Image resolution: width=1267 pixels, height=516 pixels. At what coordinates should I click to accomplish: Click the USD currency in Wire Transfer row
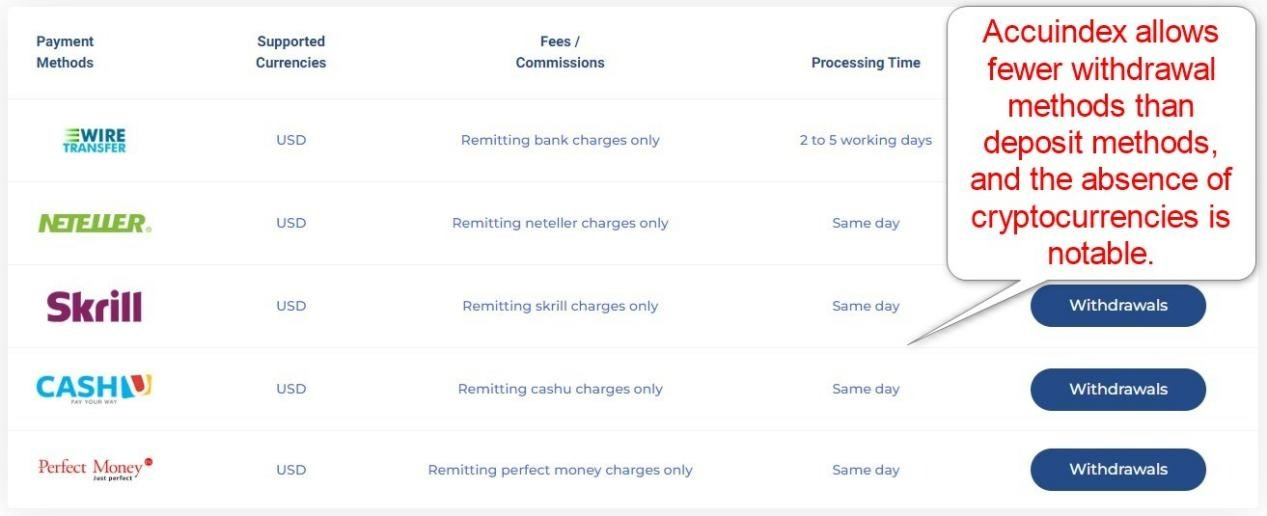click(x=291, y=140)
